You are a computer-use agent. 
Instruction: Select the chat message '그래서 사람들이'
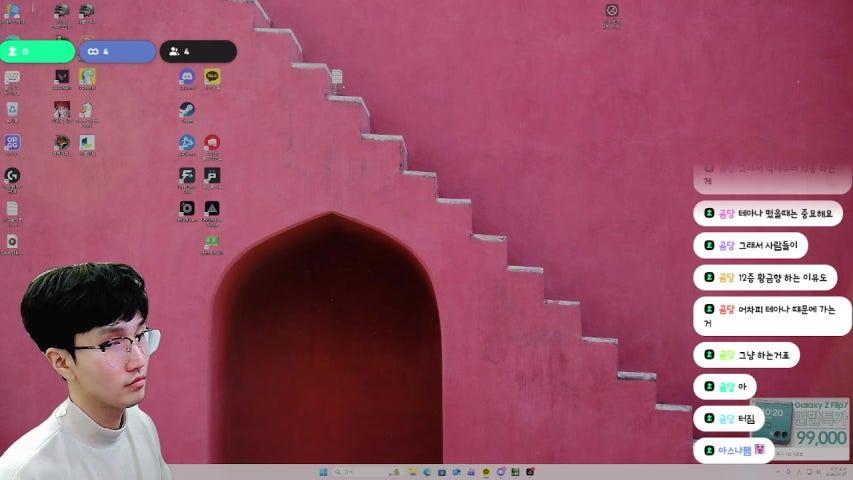coord(750,245)
